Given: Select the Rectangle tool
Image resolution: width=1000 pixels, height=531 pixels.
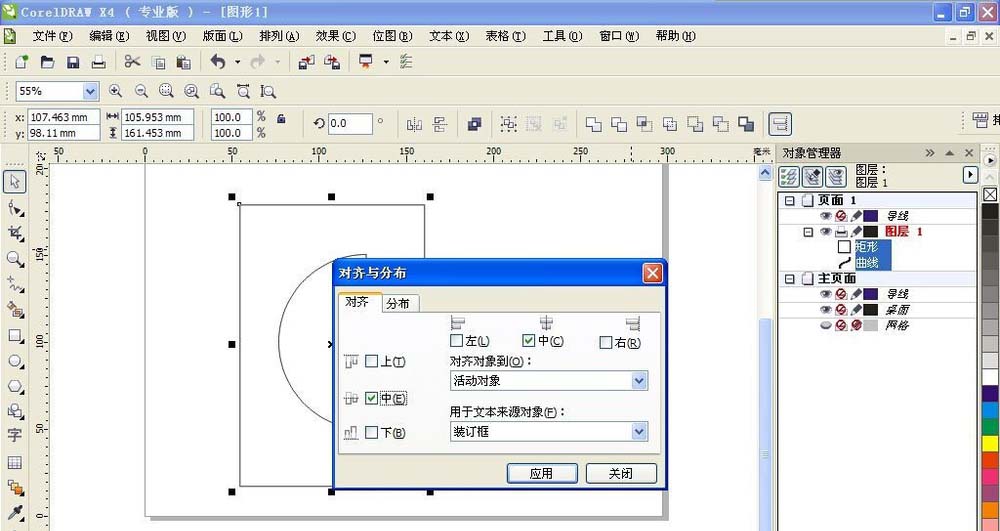Looking at the screenshot, I should [x=15, y=335].
